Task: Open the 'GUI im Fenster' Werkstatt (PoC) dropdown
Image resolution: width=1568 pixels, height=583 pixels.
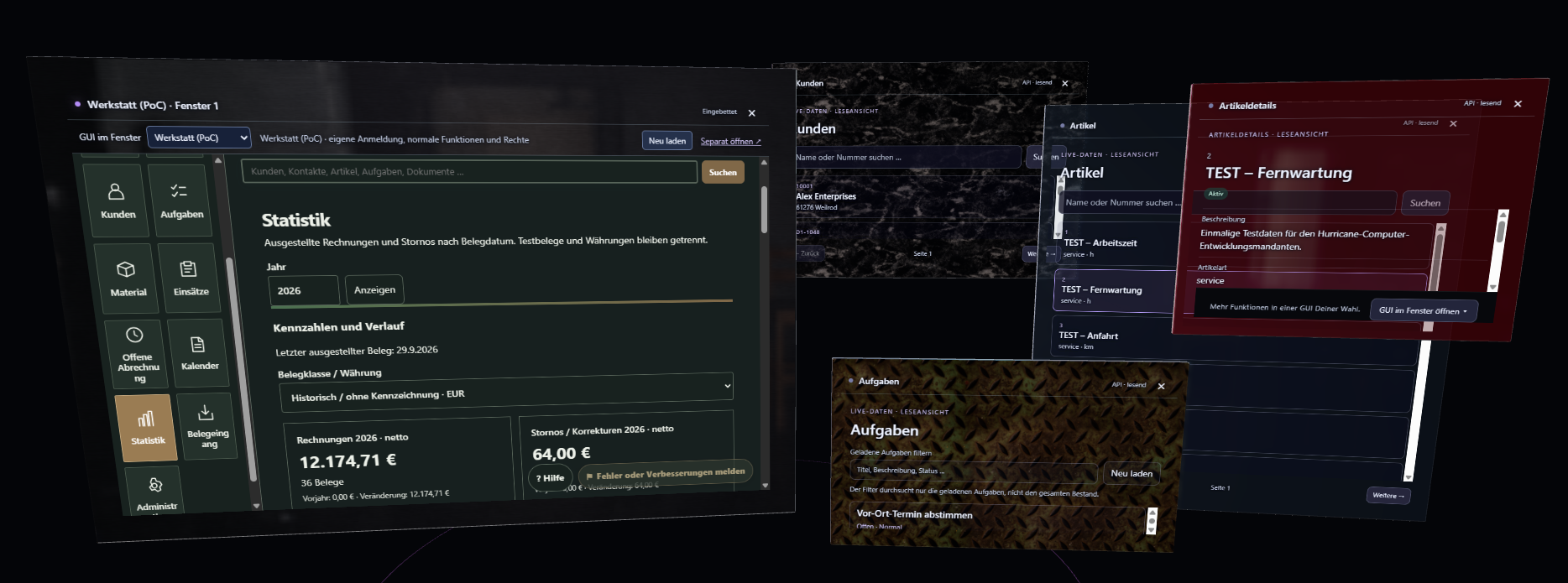Action: pyautogui.click(x=199, y=138)
